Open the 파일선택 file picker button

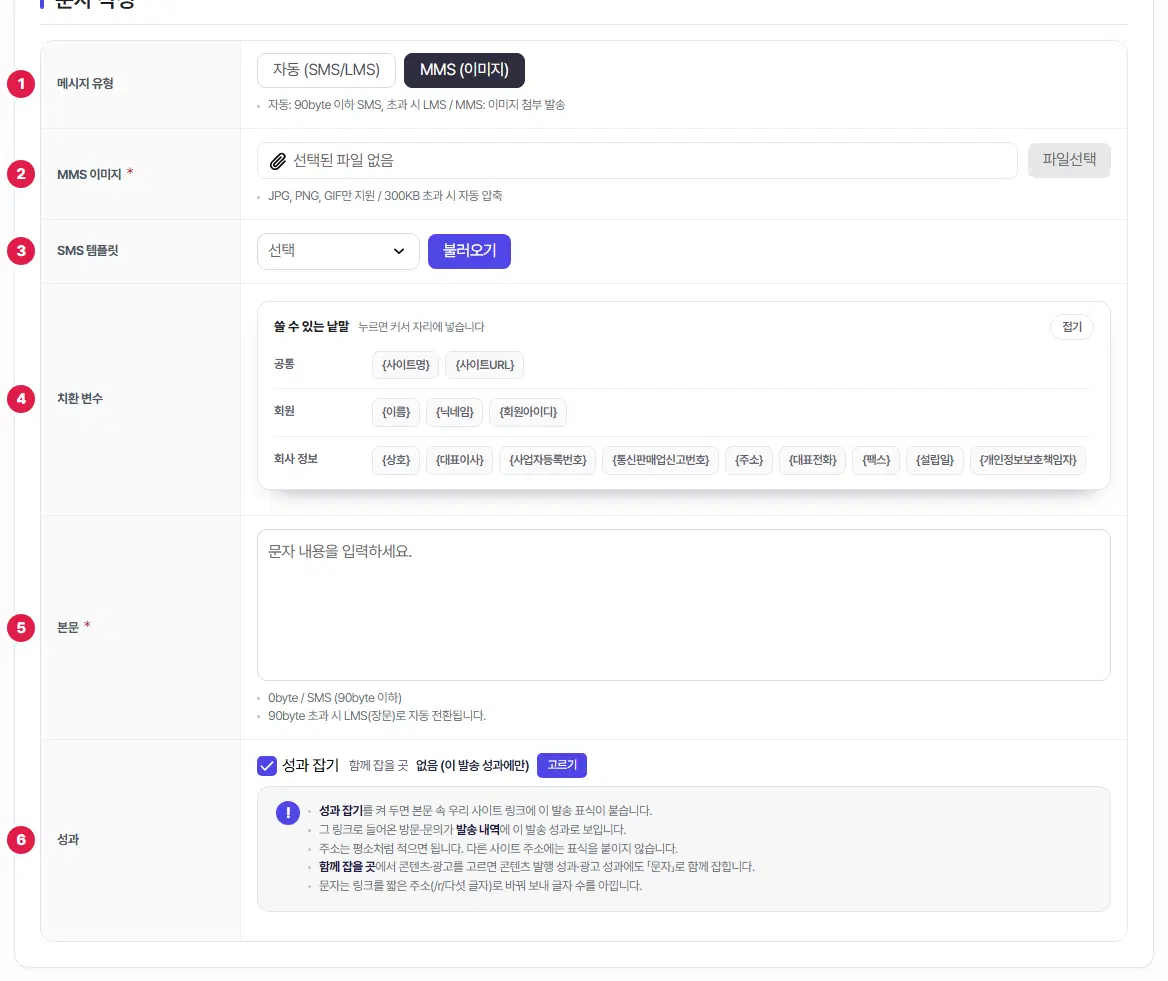[1069, 160]
